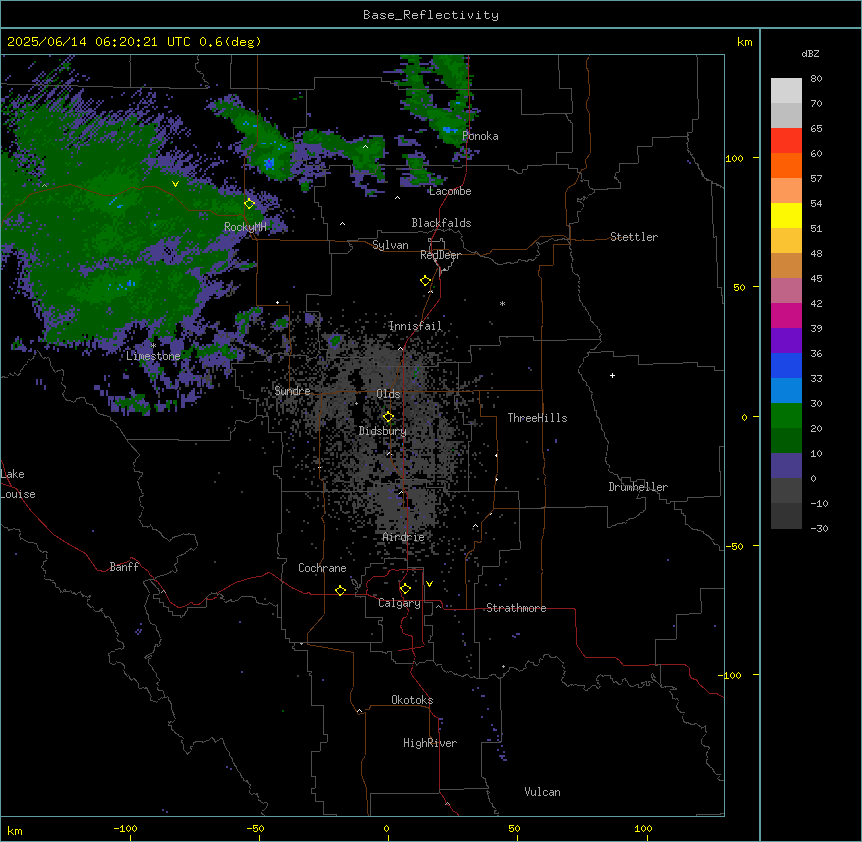Click the yellow diamond marker beside RockyMH
This screenshot has width=862, height=842.
coord(249,204)
